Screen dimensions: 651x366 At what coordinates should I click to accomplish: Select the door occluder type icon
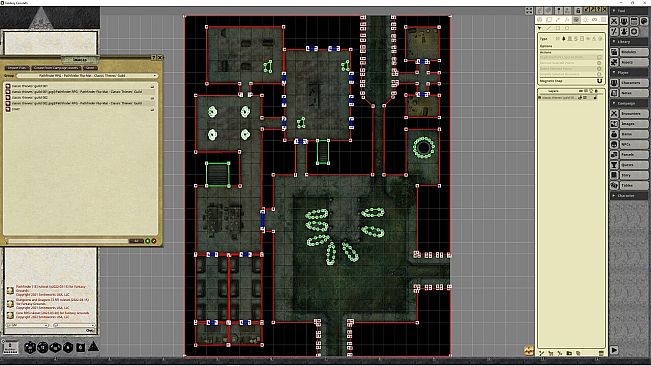(570, 39)
